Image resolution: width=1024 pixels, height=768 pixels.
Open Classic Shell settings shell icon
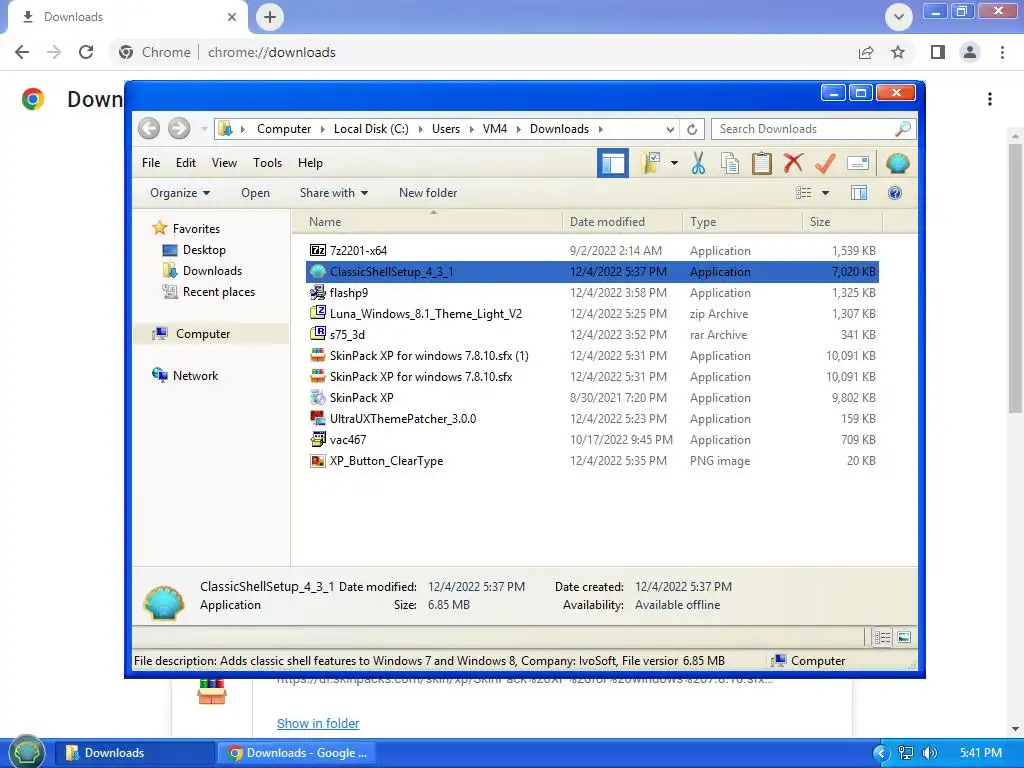click(897, 163)
